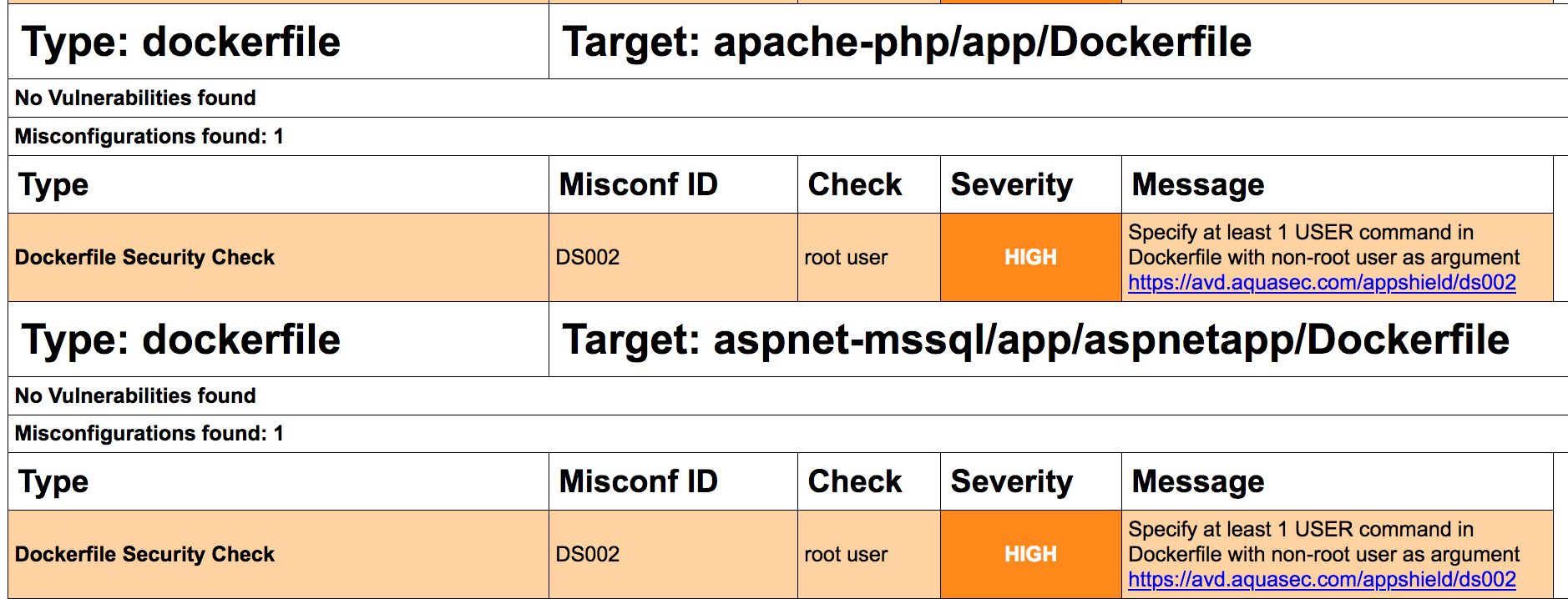The height and width of the screenshot is (599, 1568).
Task: Click the Check column header in apache-php table
Action: click(855, 185)
